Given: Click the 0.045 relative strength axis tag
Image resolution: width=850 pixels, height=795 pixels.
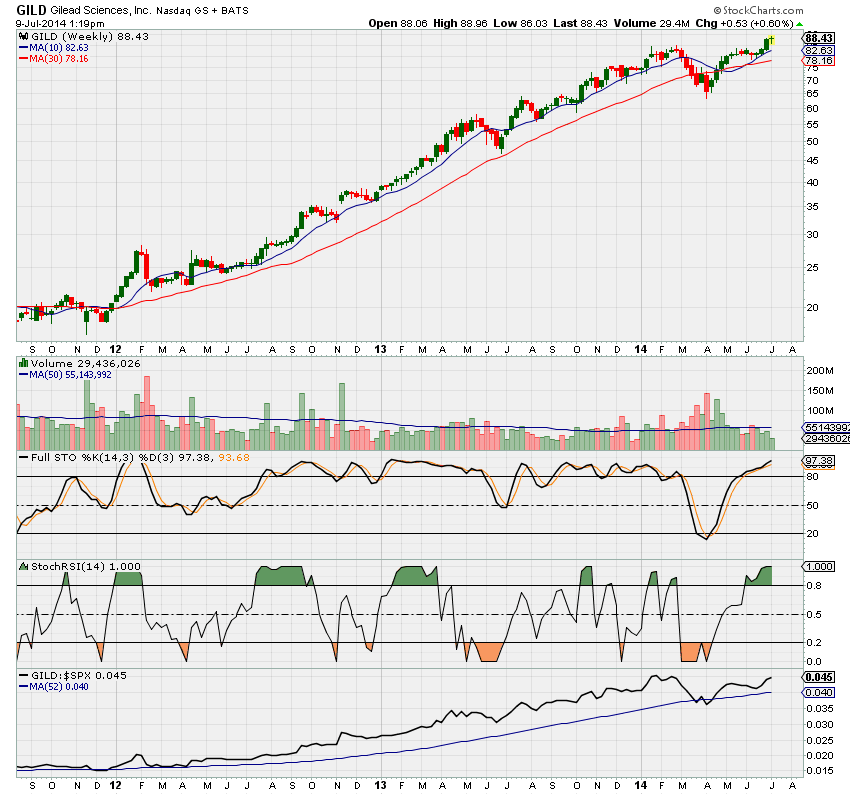Looking at the screenshot, I should tap(819, 677).
